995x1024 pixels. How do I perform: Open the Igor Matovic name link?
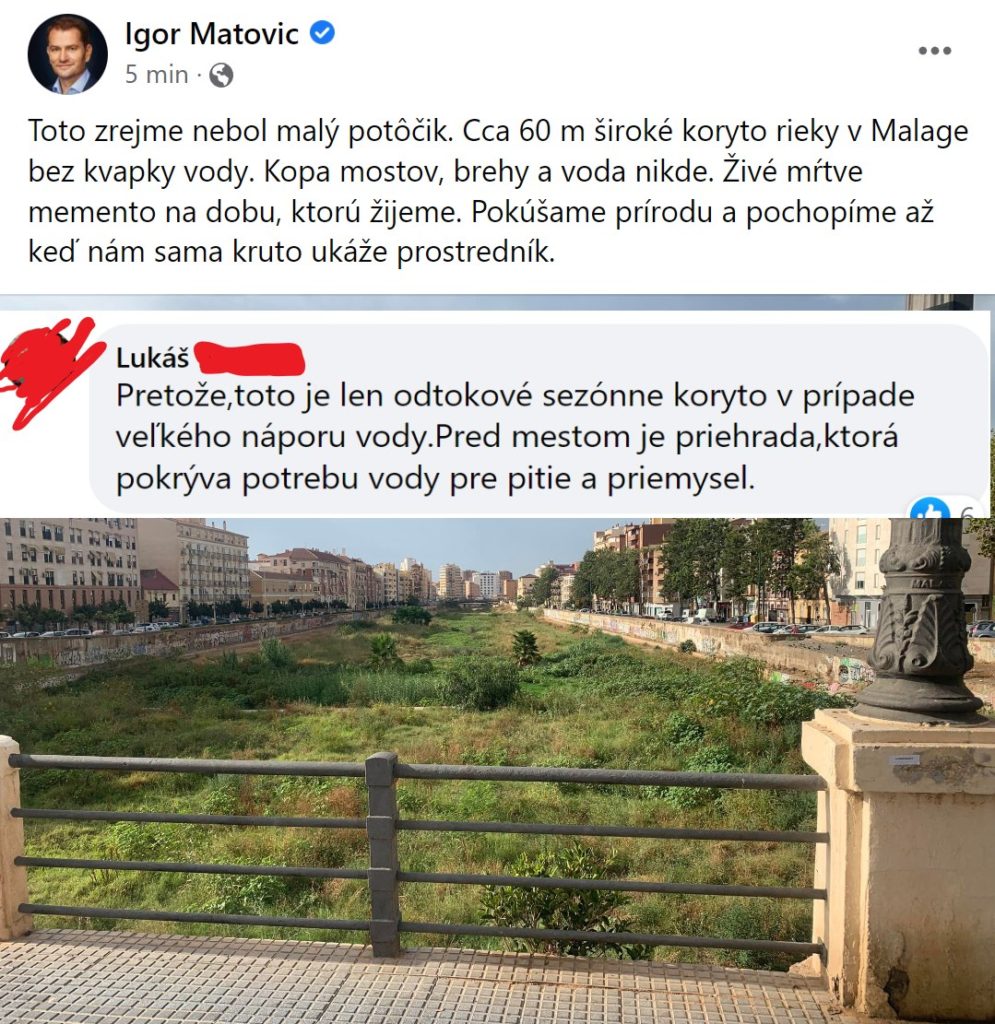212,33
